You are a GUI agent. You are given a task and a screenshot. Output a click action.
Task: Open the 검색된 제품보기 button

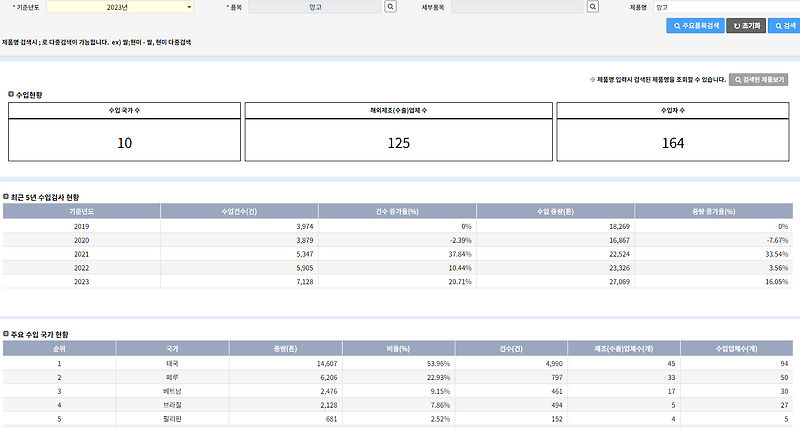pyautogui.click(x=758, y=80)
